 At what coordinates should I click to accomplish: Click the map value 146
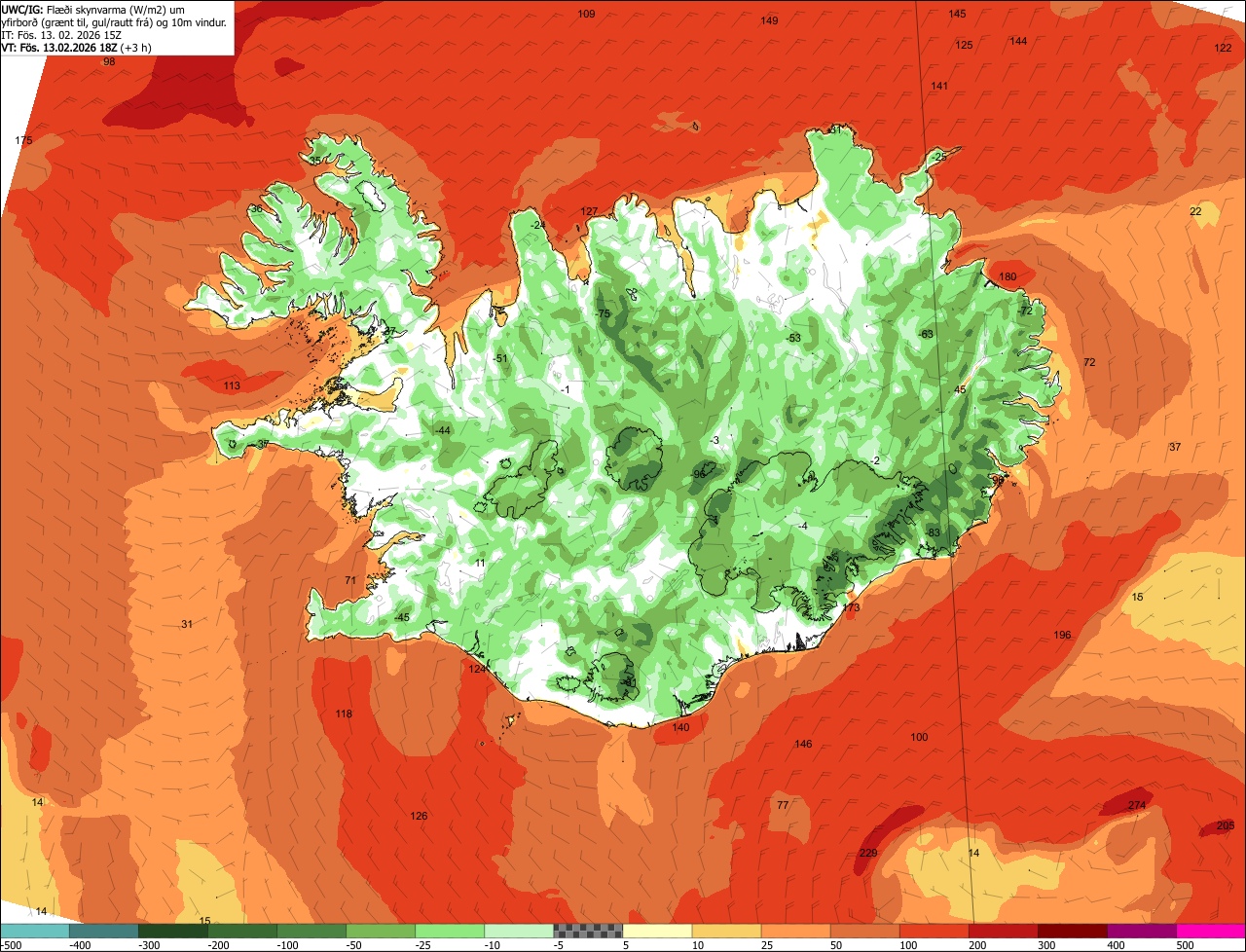pyautogui.click(x=803, y=744)
